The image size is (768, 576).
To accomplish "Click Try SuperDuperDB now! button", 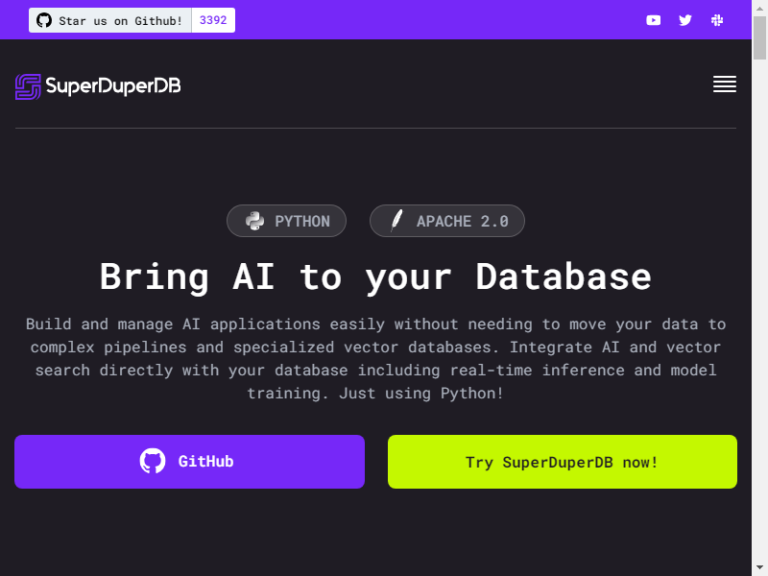I will 562,461.
